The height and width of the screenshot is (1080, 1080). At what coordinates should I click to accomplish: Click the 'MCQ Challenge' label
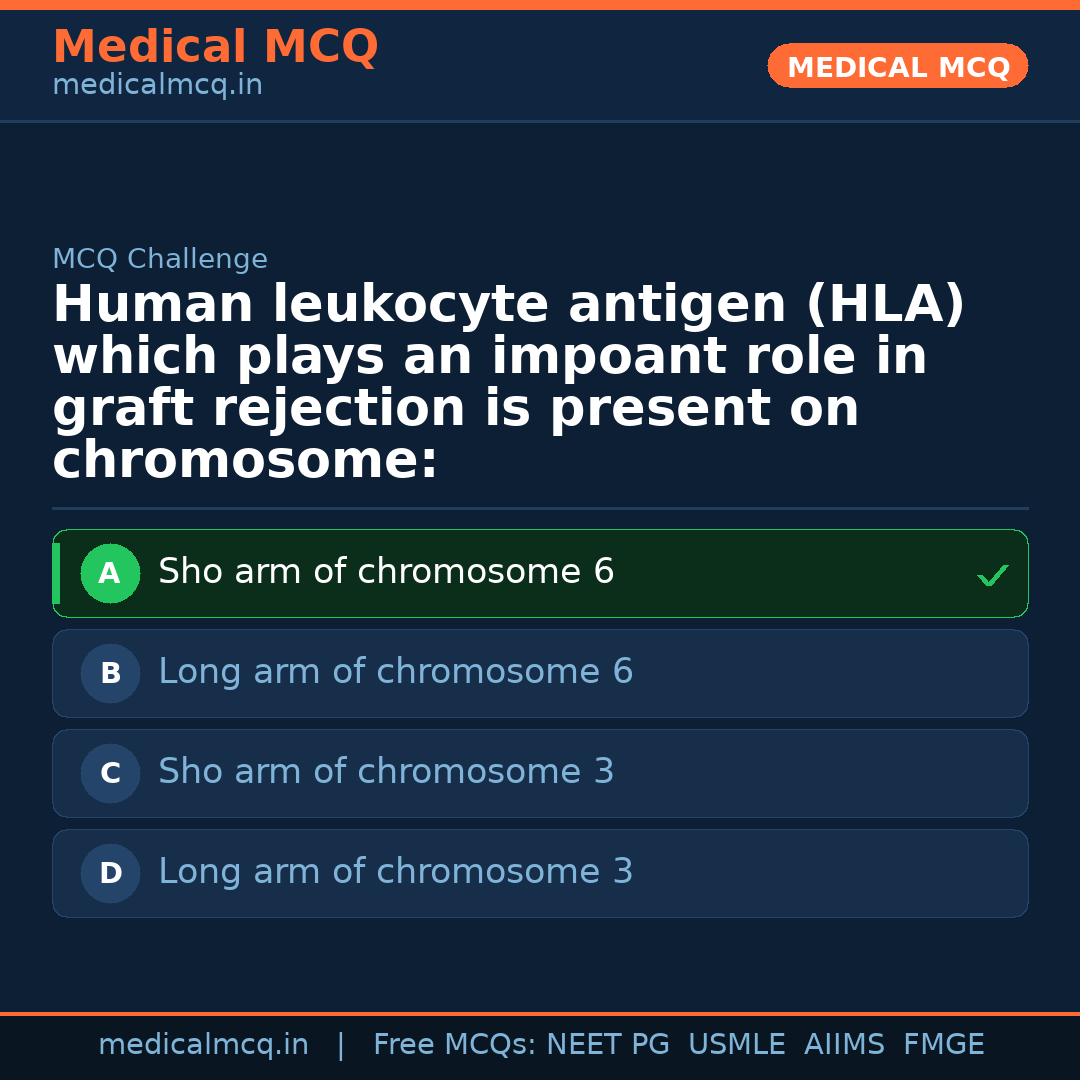click(x=160, y=260)
